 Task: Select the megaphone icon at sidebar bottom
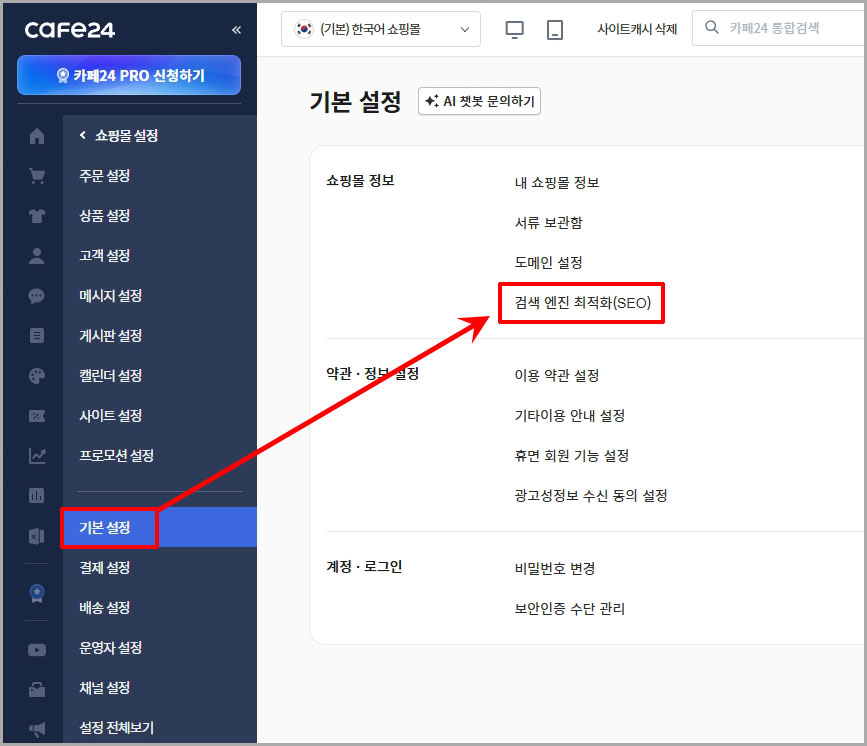pyautogui.click(x=36, y=727)
